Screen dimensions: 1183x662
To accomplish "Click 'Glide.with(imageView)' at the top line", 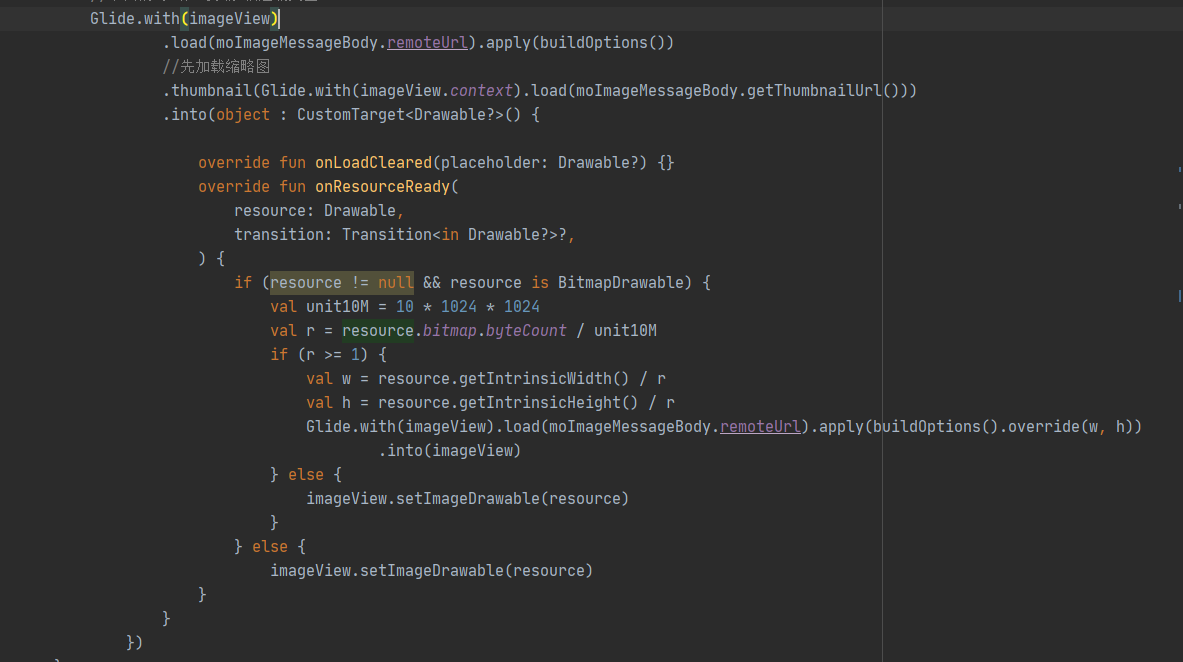I will pyautogui.click(x=184, y=18).
